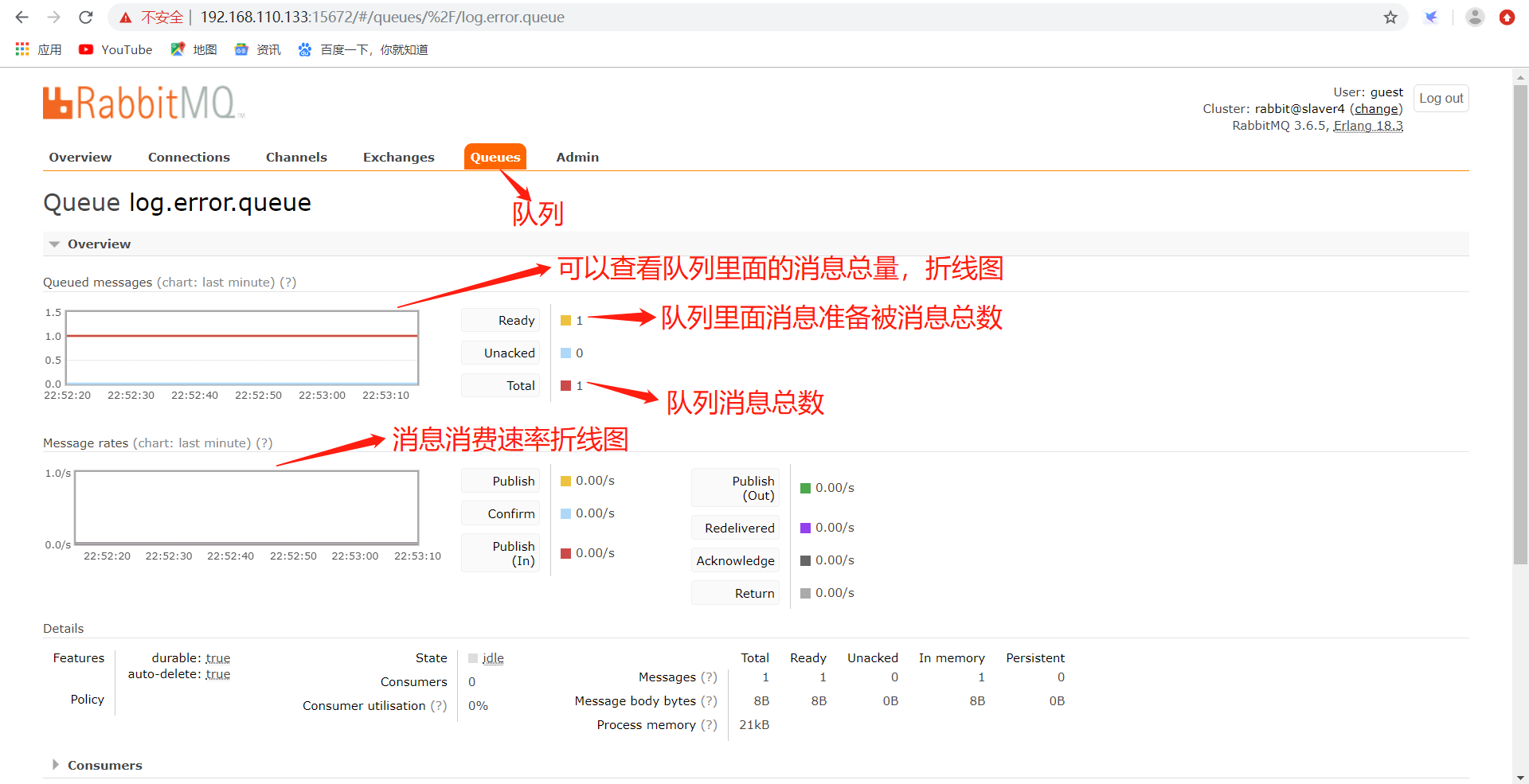Image resolution: width=1529 pixels, height=784 pixels.
Task: Click the back navigation arrow
Action: pyautogui.click(x=21, y=17)
